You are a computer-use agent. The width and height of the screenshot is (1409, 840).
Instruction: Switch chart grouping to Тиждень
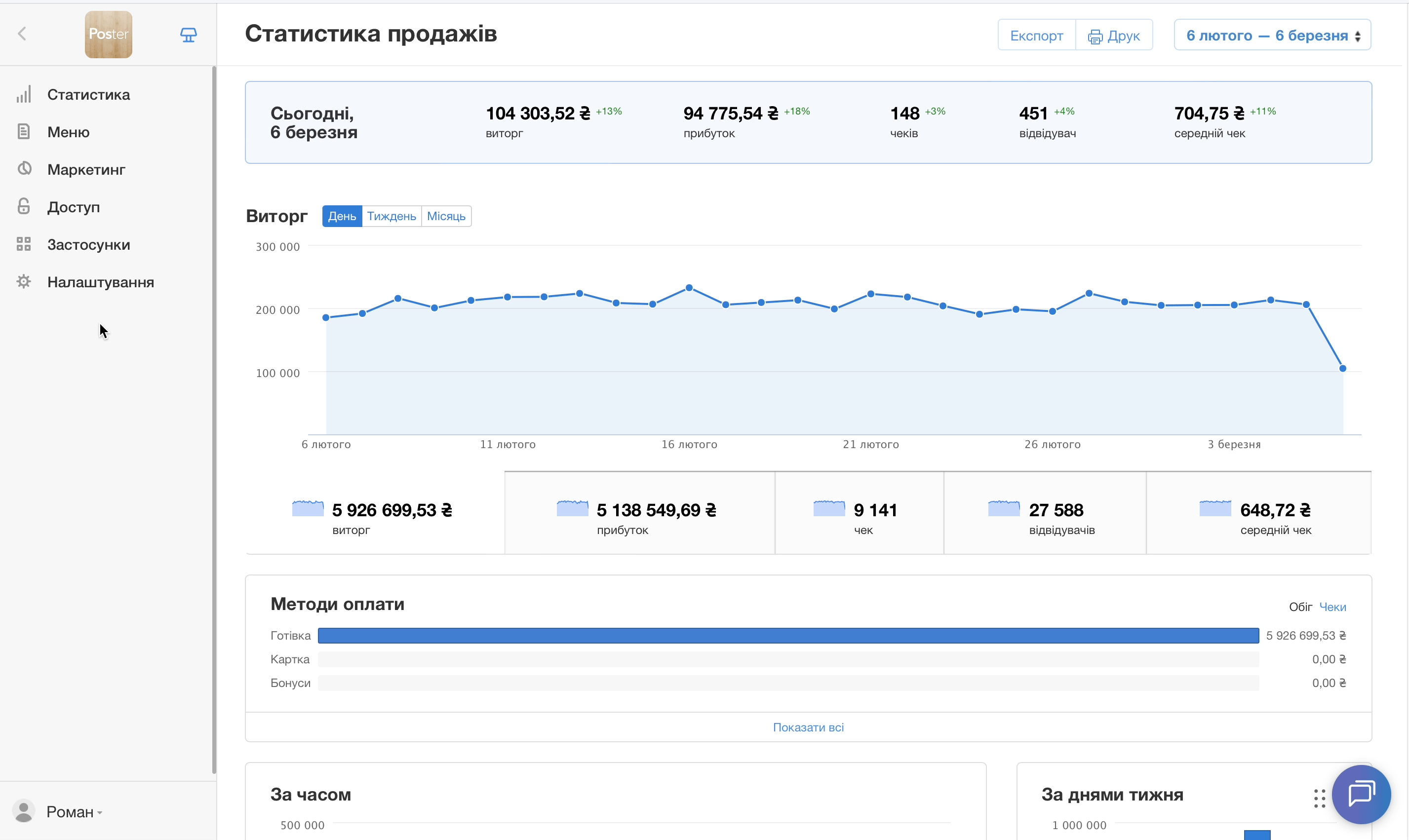click(x=391, y=216)
